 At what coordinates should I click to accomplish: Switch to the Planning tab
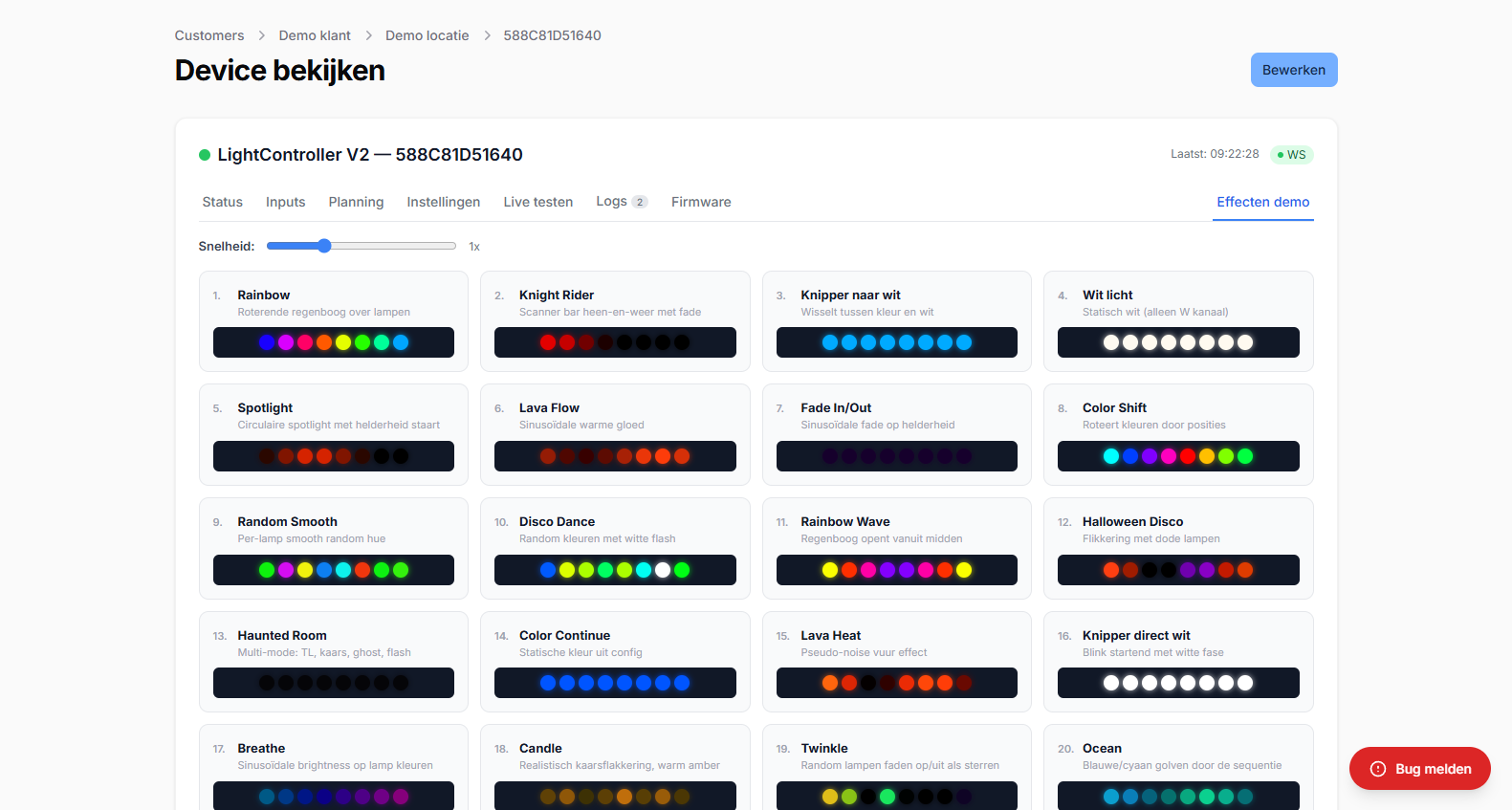point(356,202)
